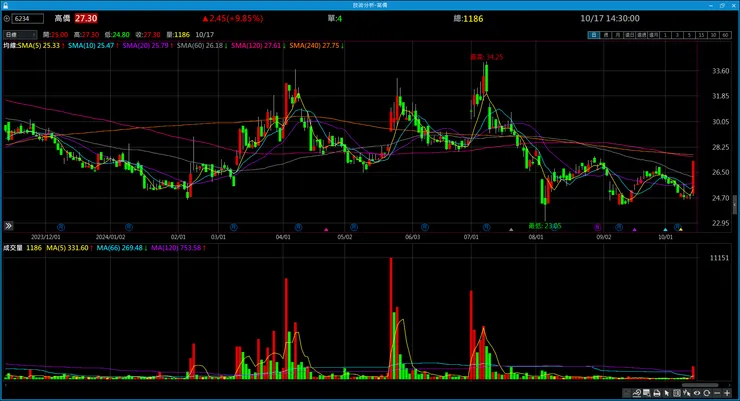Click the add stock plus icon beside 6234
740x401 pixels.
click(x=7, y=19)
